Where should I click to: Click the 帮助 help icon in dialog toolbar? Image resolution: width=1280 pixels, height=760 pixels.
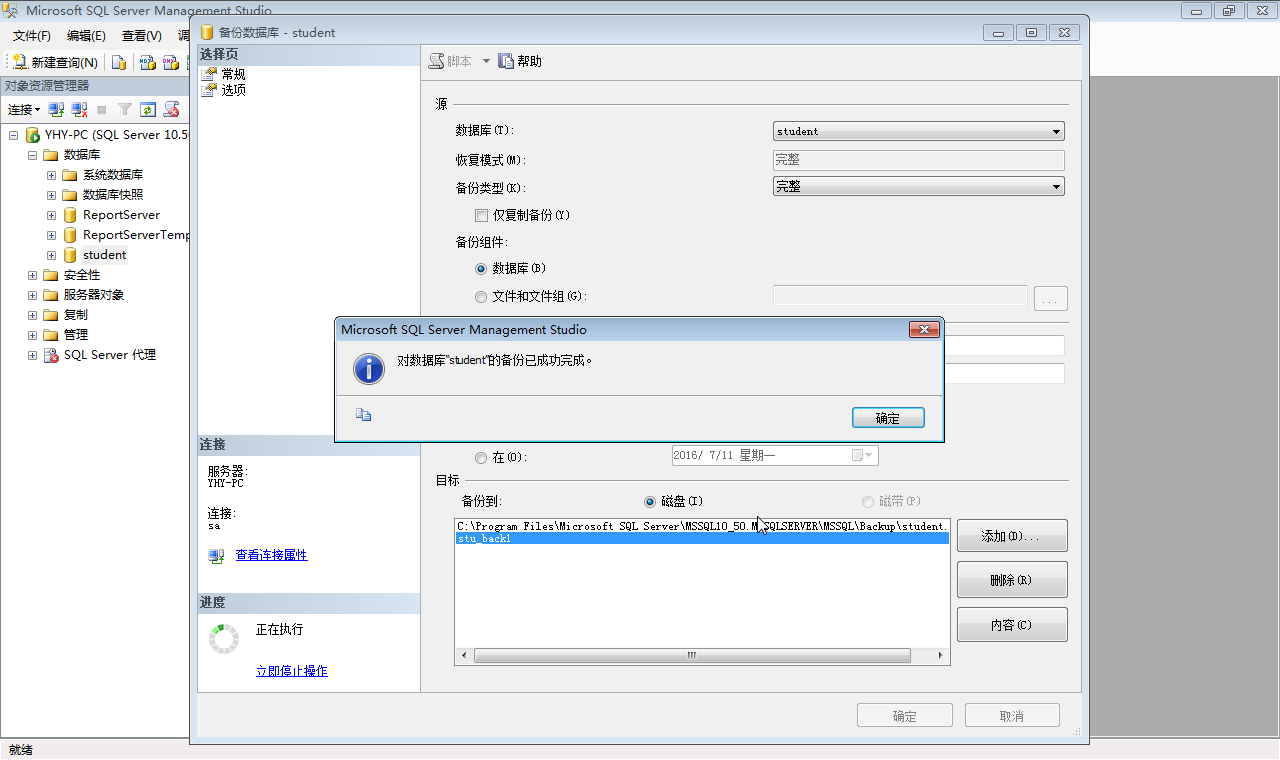click(x=506, y=61)
